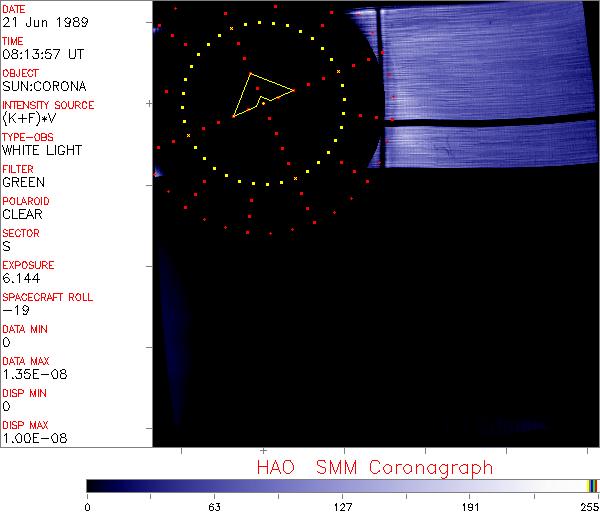Select the DISP MAX value 1.00E-08

click(30, 439)
